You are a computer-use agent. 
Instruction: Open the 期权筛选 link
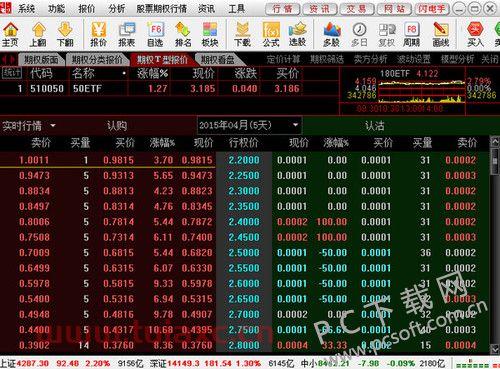click(x=327, y=60)
